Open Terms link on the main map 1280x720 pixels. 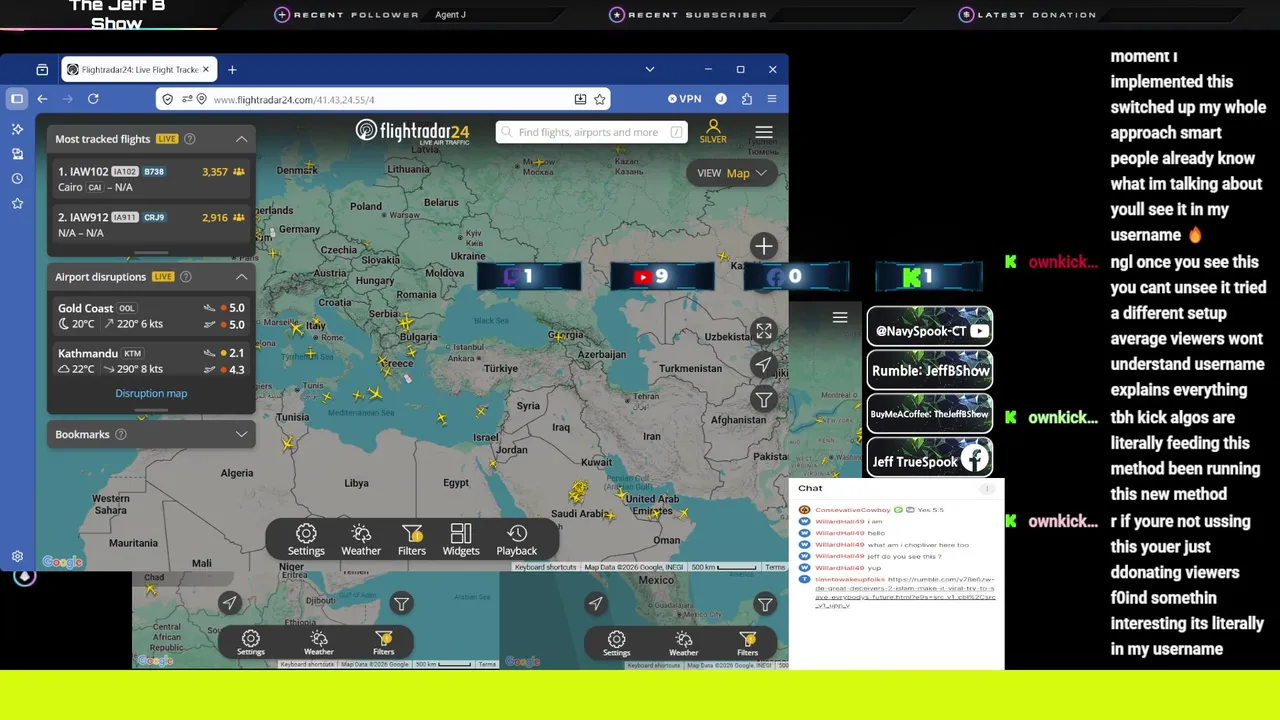pos(776,567)
